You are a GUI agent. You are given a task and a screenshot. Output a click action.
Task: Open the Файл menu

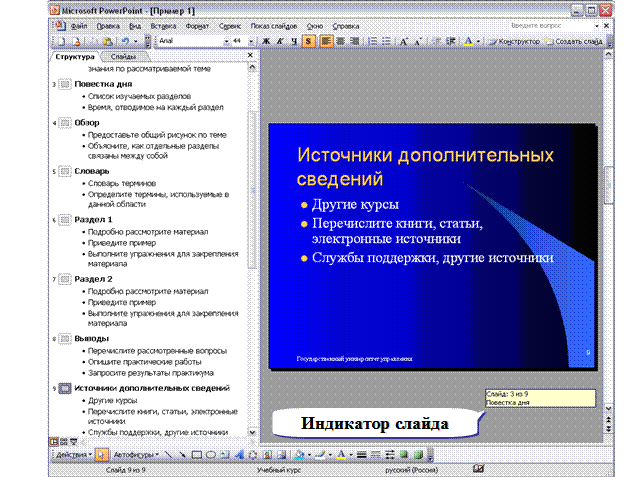click(x=79, y=26)
